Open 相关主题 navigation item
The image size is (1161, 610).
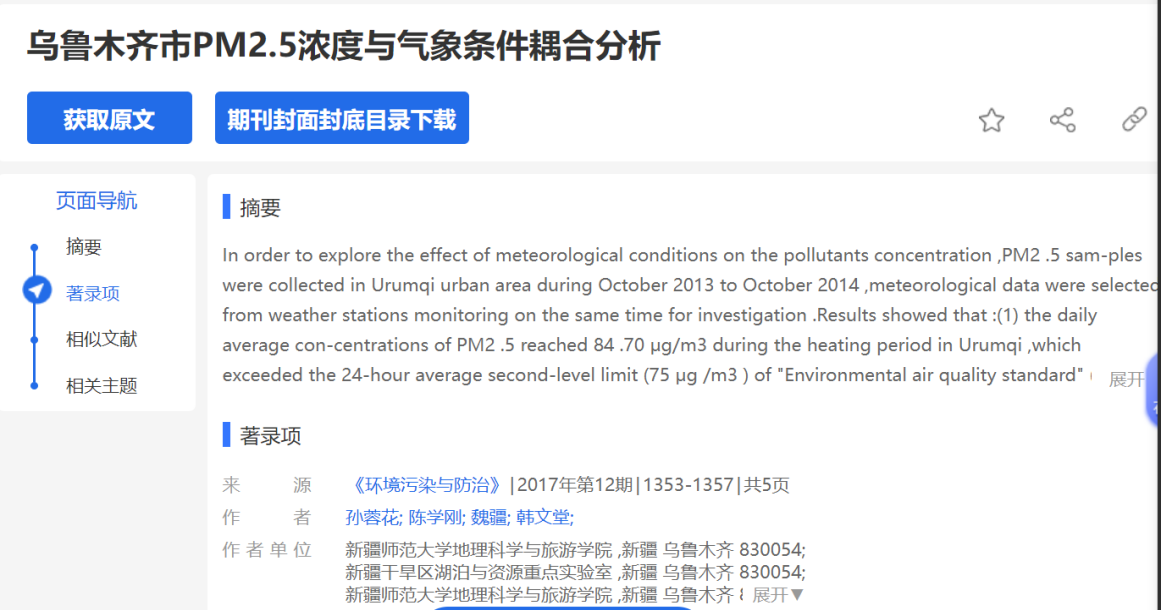101,385
